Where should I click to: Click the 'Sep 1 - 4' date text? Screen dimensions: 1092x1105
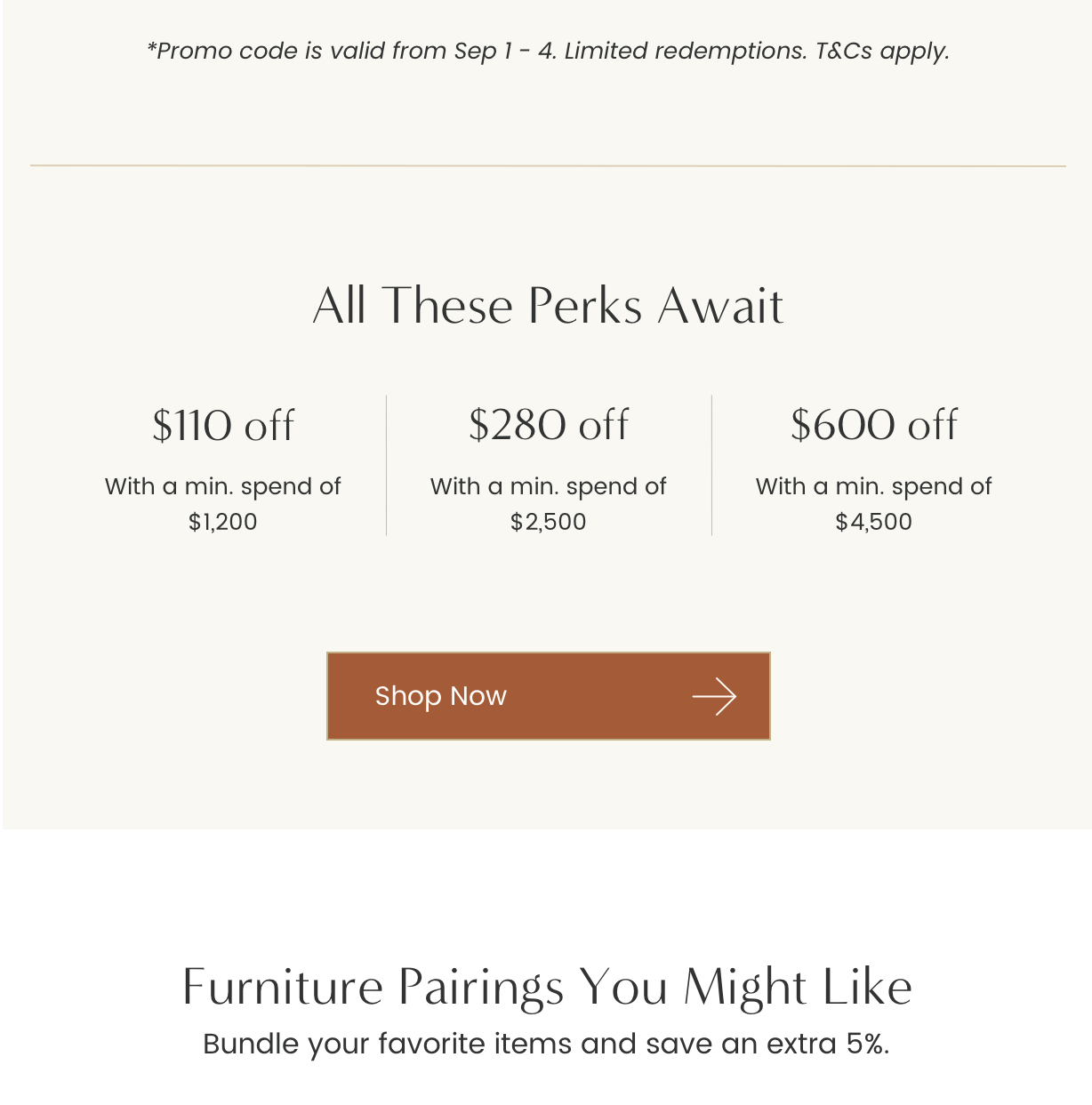click(x=505, y=51)
